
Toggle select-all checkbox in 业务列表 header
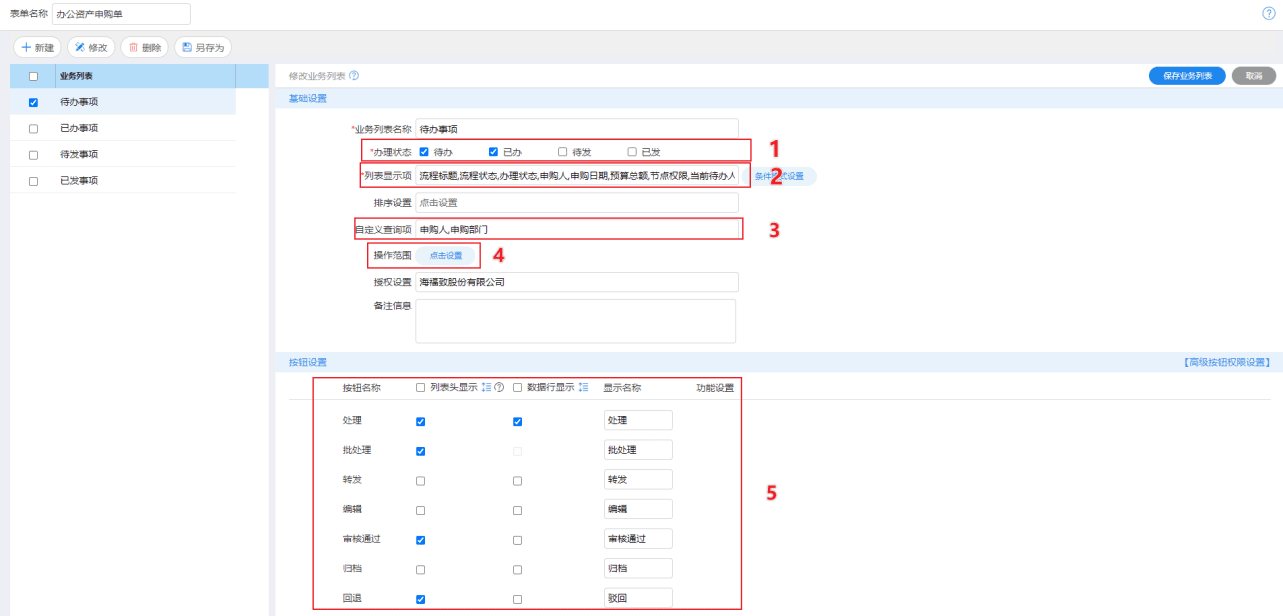(34, 76)
